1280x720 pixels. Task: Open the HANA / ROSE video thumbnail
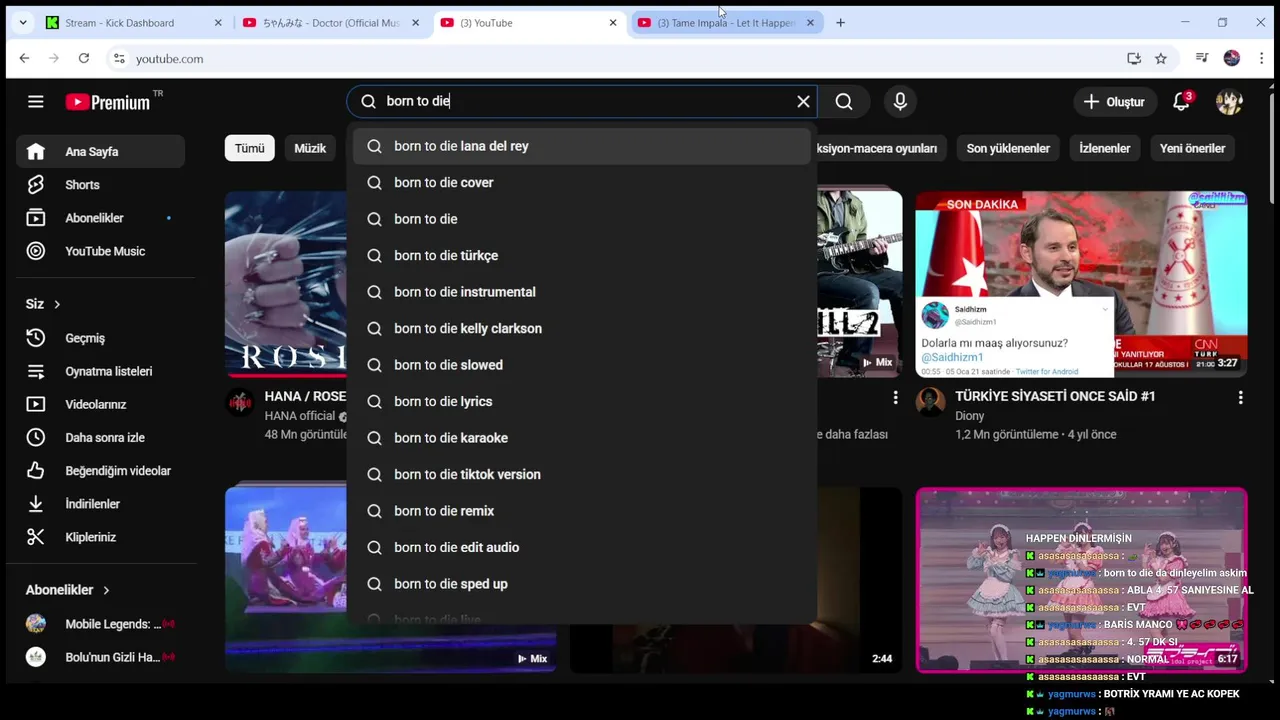286,284
